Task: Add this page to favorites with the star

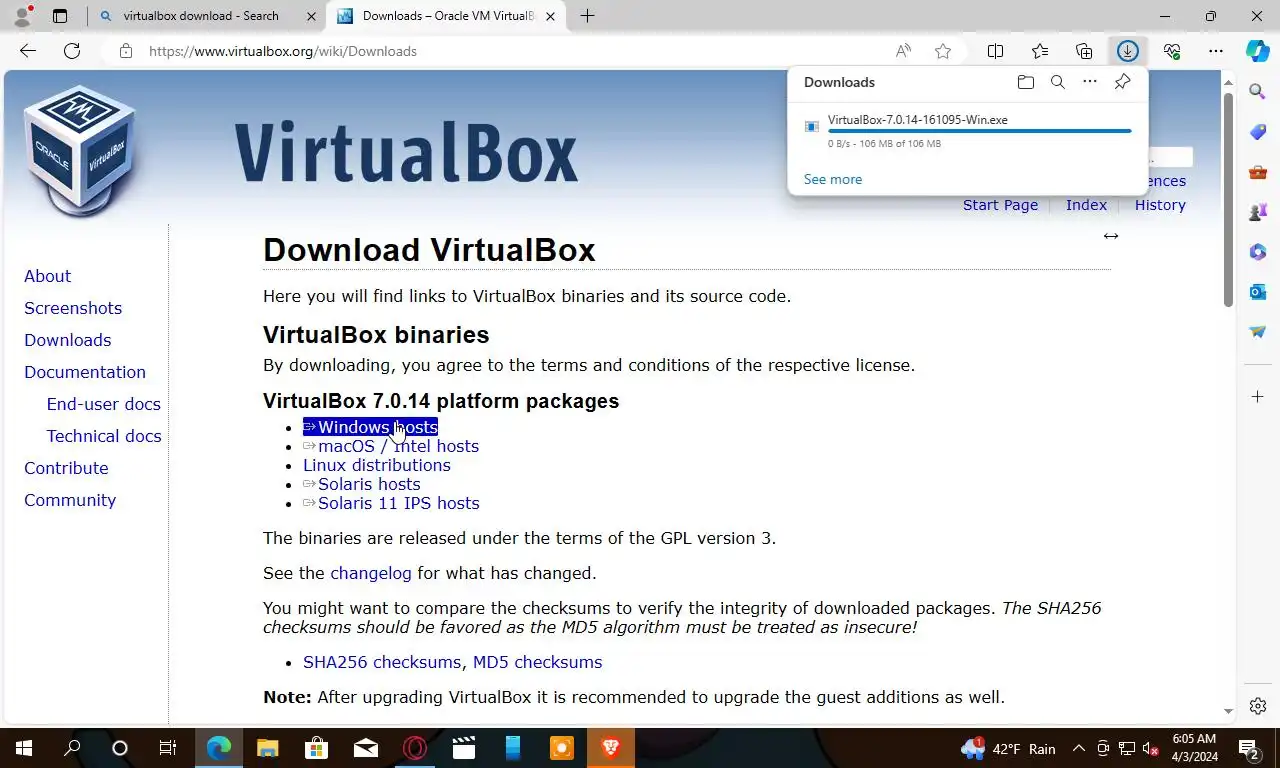Action: (x=942, y=51)
